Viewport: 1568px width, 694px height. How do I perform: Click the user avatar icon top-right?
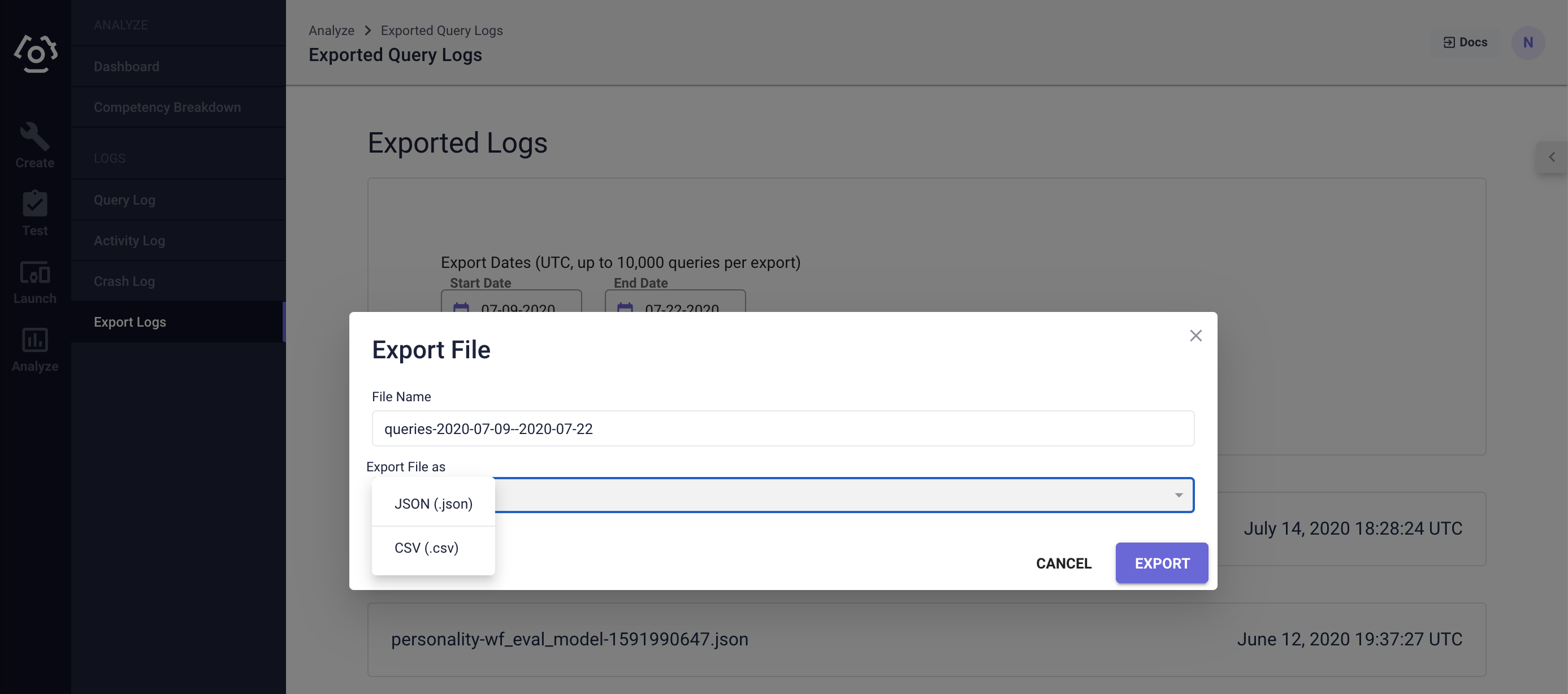pyautogui.click(x=1528, y=43)
